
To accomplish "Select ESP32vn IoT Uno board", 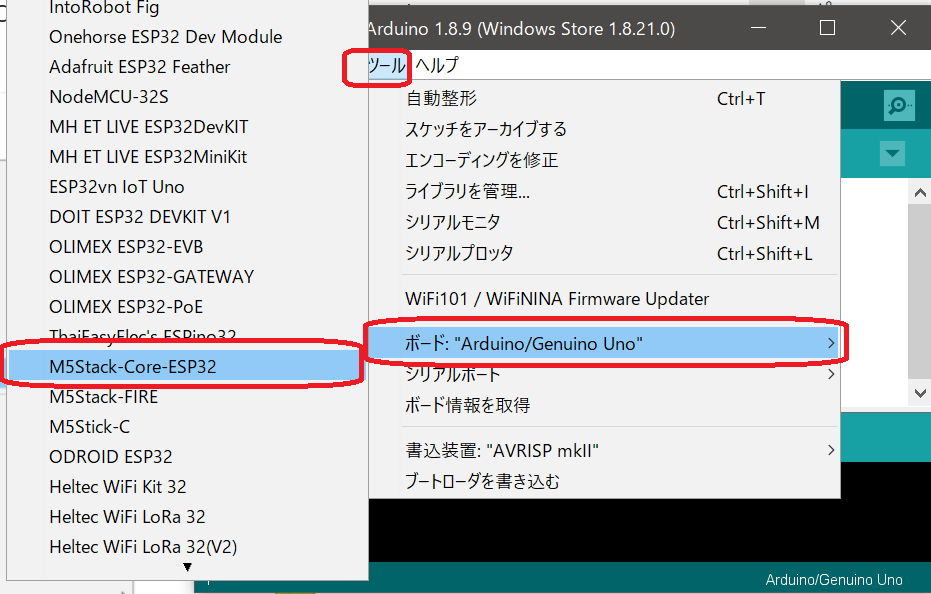I will (x=187, y=187).
